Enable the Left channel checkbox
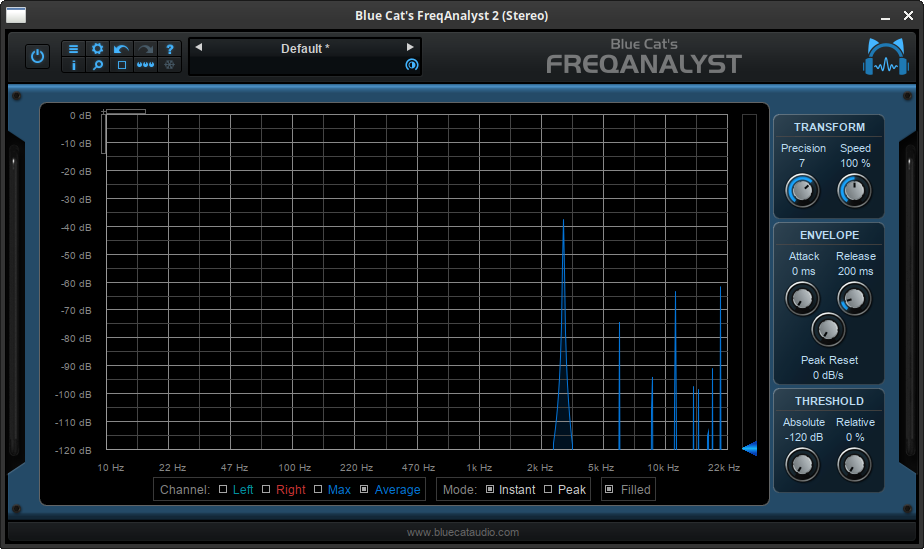The height and width of the screenshot is (549, 924). coord(223,489)
